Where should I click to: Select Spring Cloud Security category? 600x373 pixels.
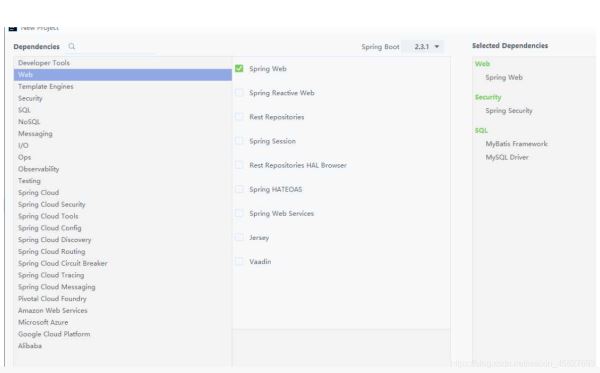(x=123, y=204)
